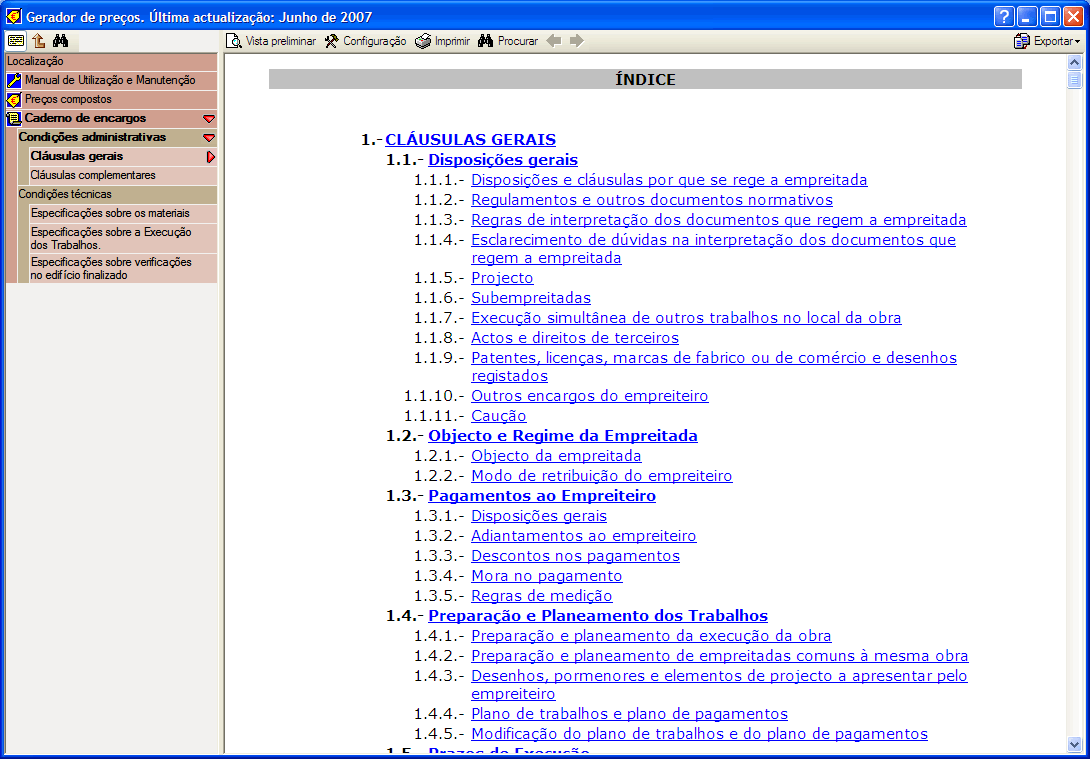Click the scrollbar up arrow
This screenshot has height=759, width=1090.
(x=1075, y=63)
